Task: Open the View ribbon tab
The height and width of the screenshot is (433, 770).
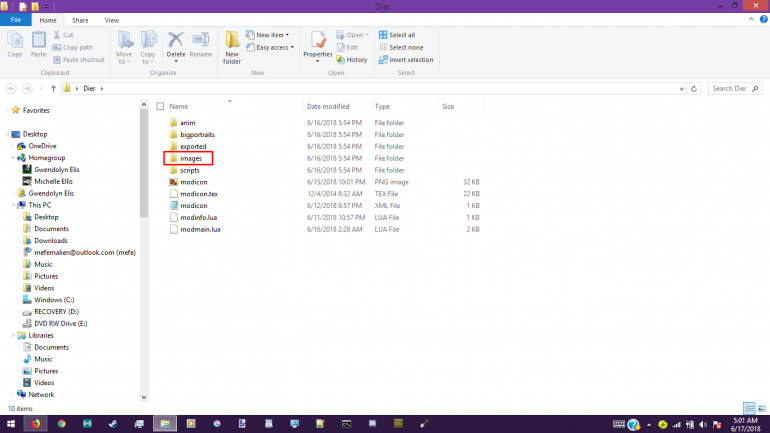Action: pos(112,20)
